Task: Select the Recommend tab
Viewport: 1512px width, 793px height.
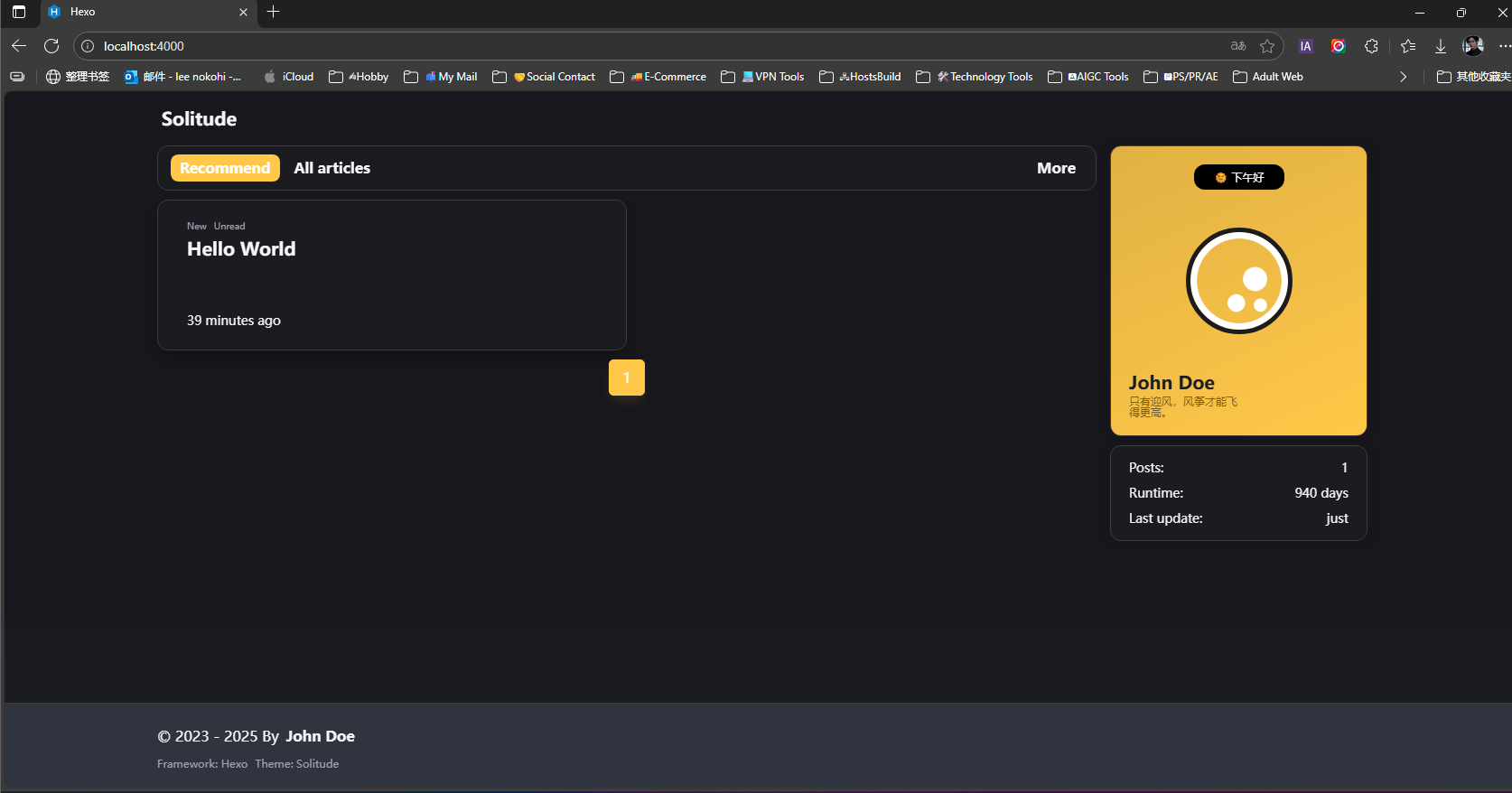Action: (x=225, y=168)
